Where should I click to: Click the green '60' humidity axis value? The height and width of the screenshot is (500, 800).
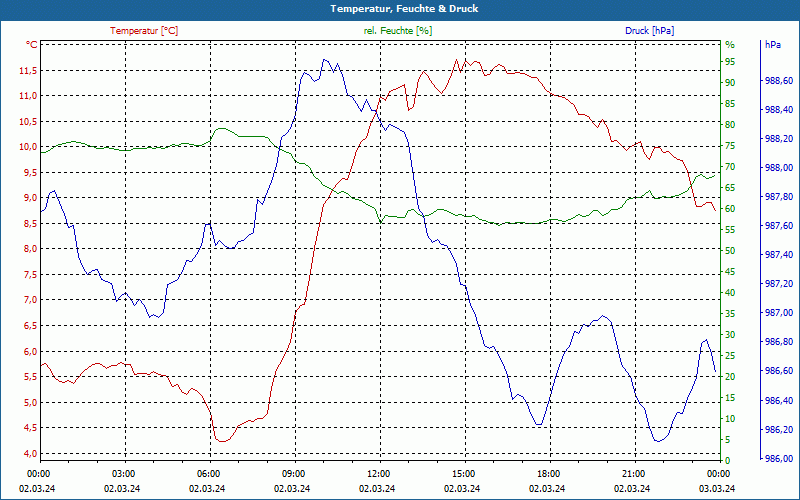tap(730, 209)
